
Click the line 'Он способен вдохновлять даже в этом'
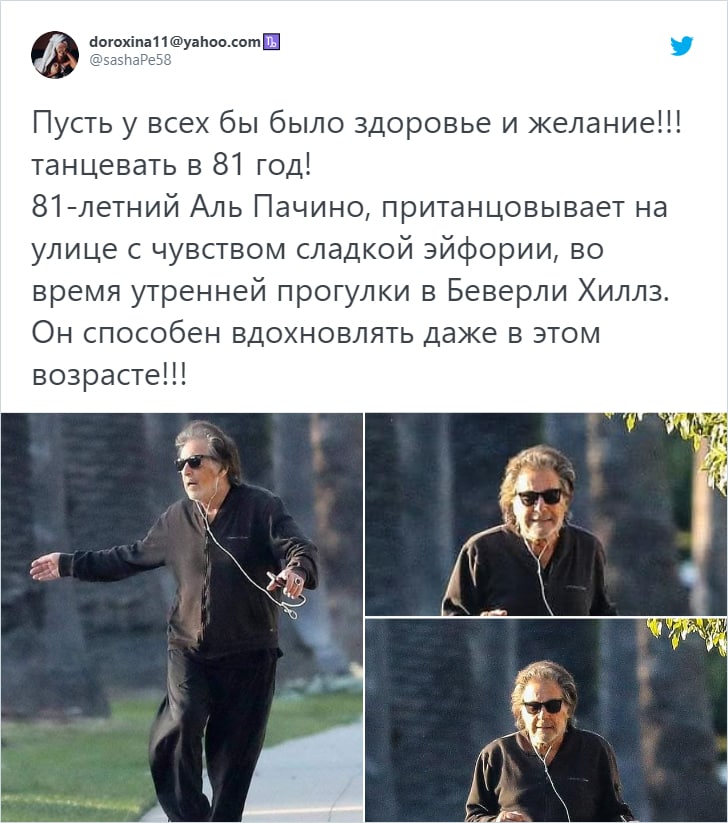pyautogui.click(x=316, y=333)
